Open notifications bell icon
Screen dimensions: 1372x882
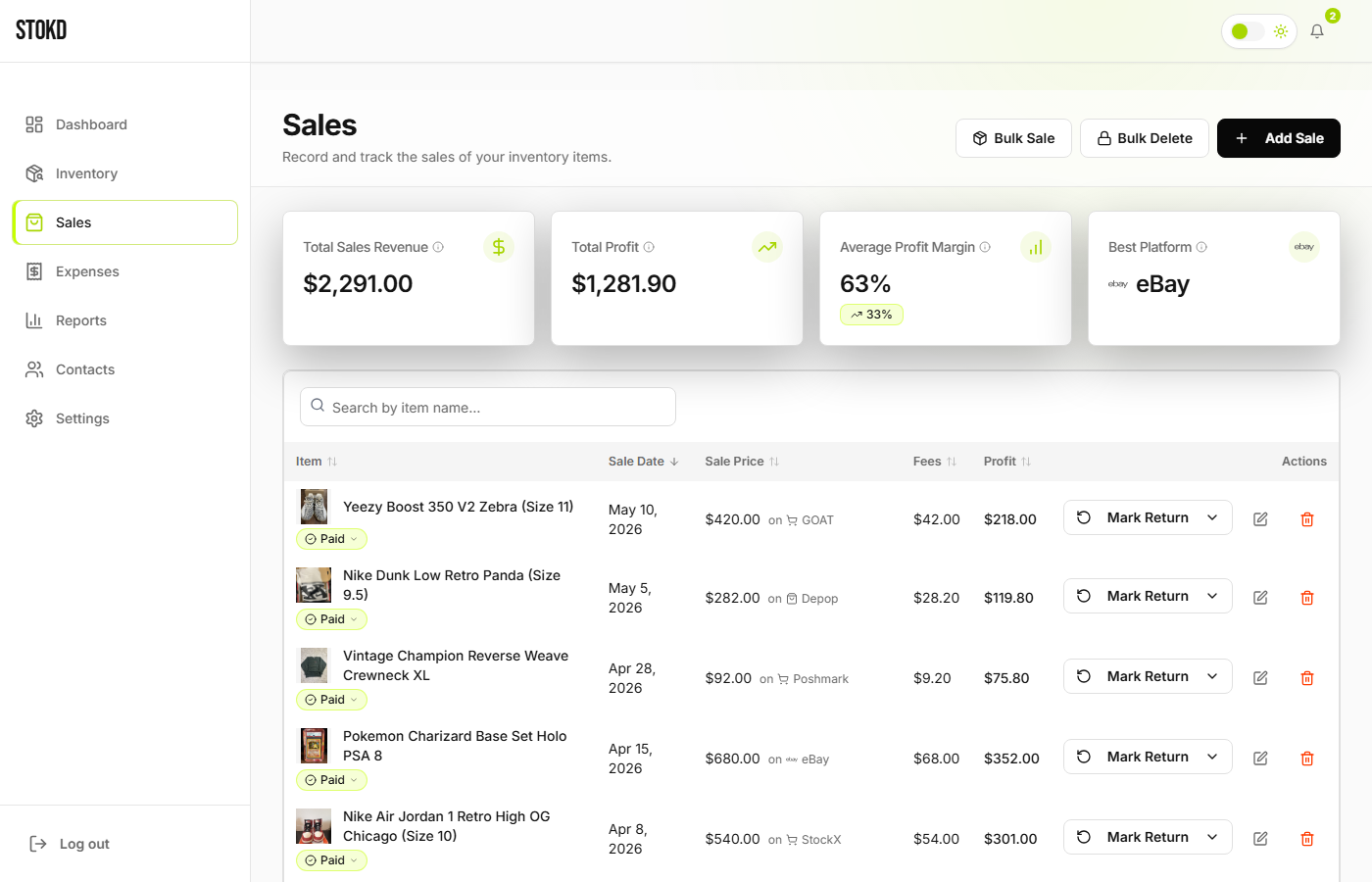[1317, 31]
